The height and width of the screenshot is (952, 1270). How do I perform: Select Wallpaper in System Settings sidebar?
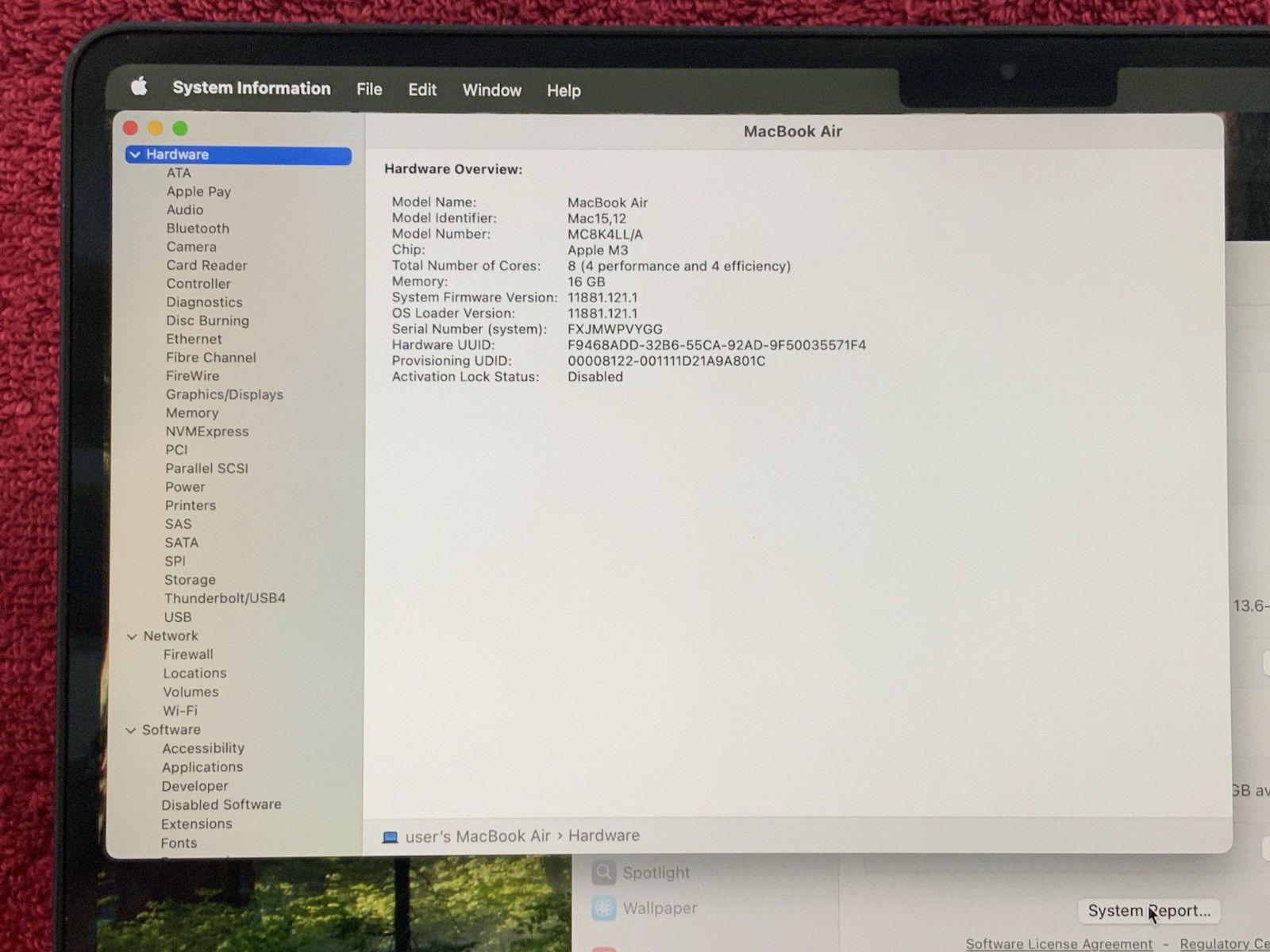pyautogui.click(x=660, y=908)
